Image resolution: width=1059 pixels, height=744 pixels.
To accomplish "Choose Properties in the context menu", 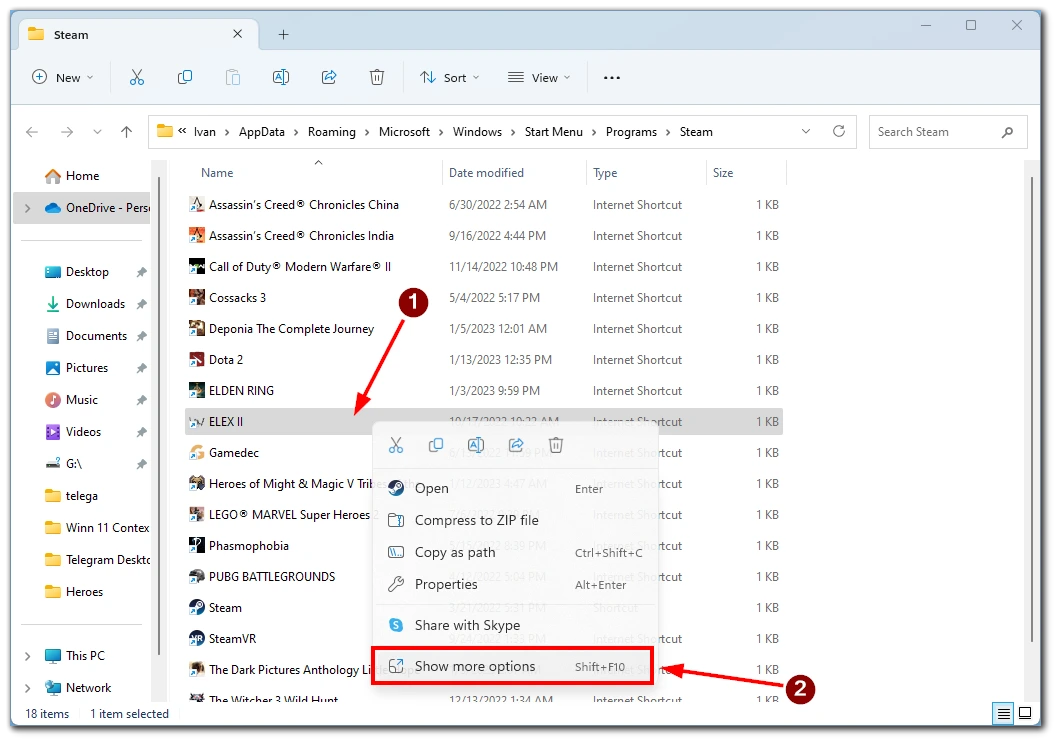I will tap(515, 584).
